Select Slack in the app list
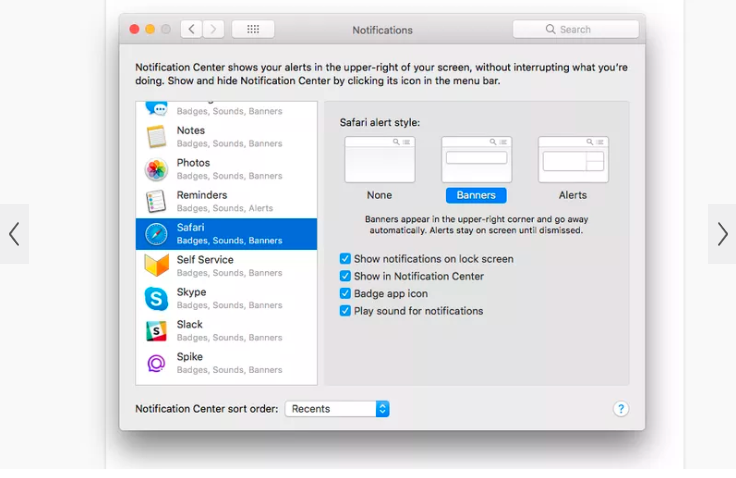The image size is (736, 478). [226, 331]
